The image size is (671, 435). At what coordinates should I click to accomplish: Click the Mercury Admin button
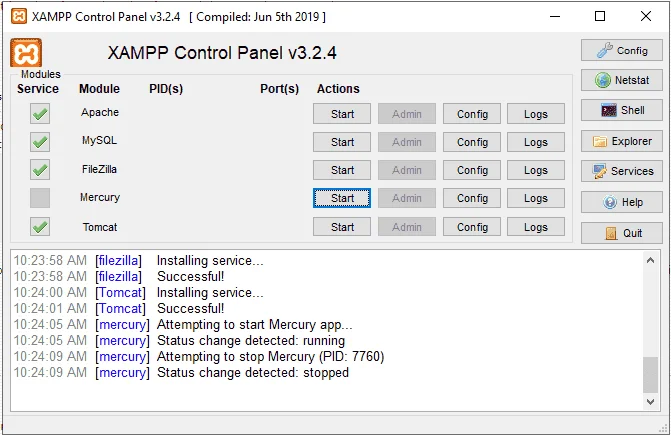(407, 198)
